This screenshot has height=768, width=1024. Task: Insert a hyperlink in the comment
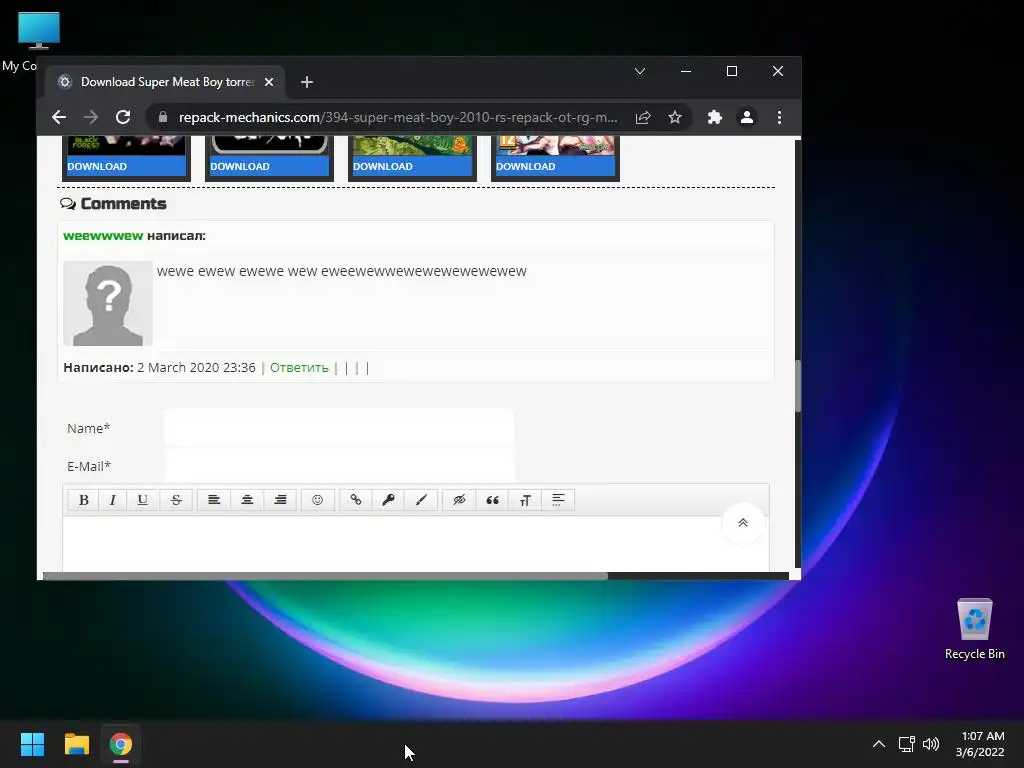[355, 500]
